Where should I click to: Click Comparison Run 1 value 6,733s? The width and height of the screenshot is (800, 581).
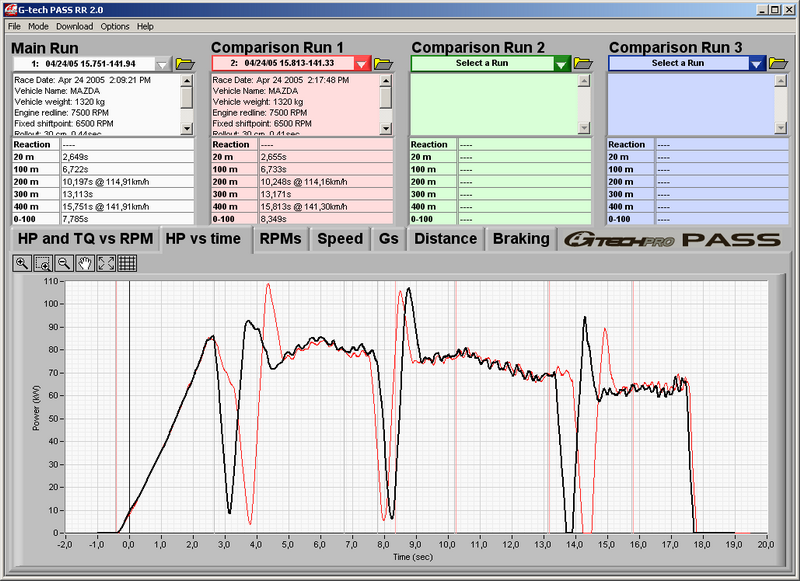click(x=326, y=169)
